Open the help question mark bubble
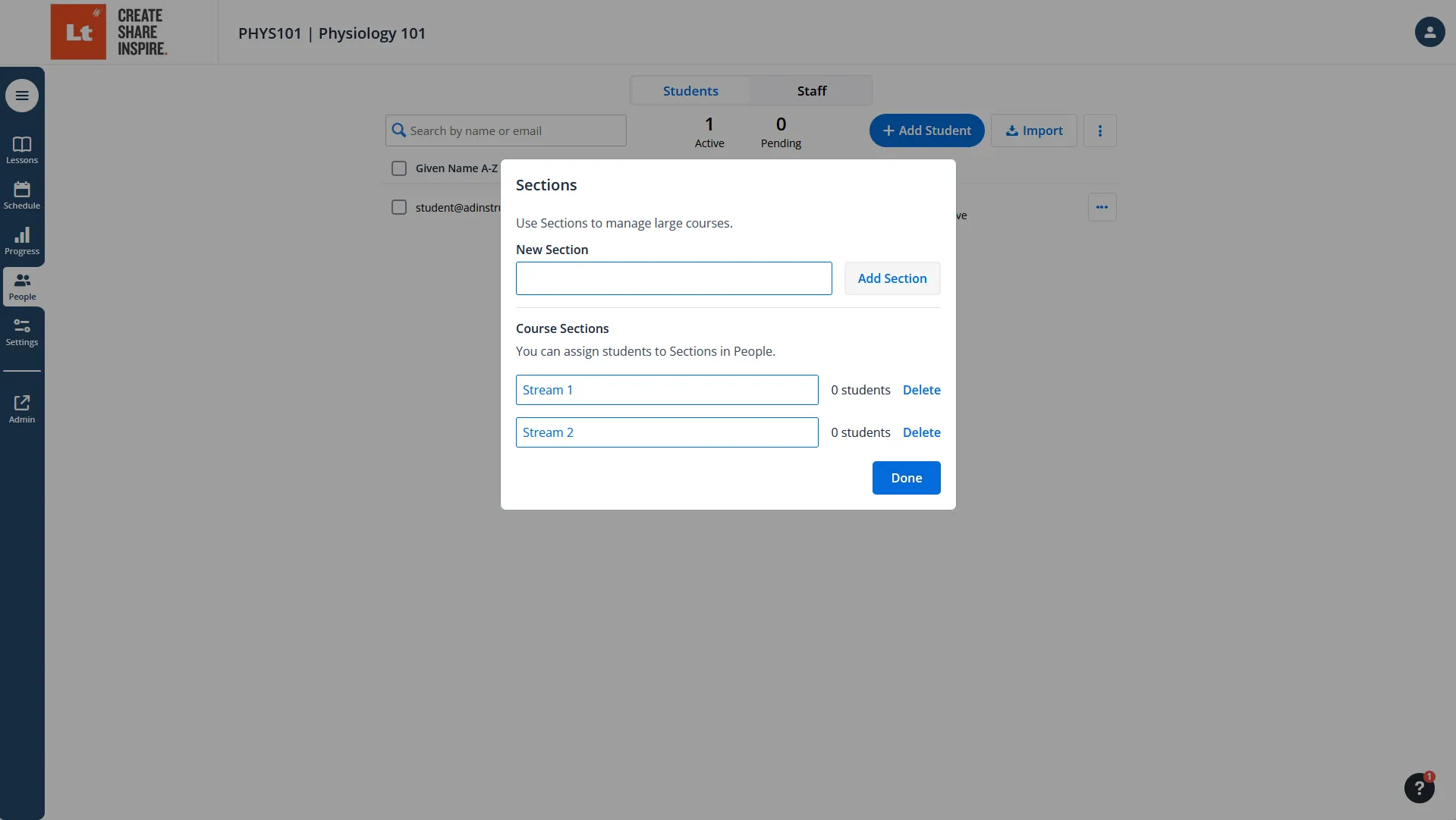The width and height of the screenshot is (1456, 820). coord(1419,788)
